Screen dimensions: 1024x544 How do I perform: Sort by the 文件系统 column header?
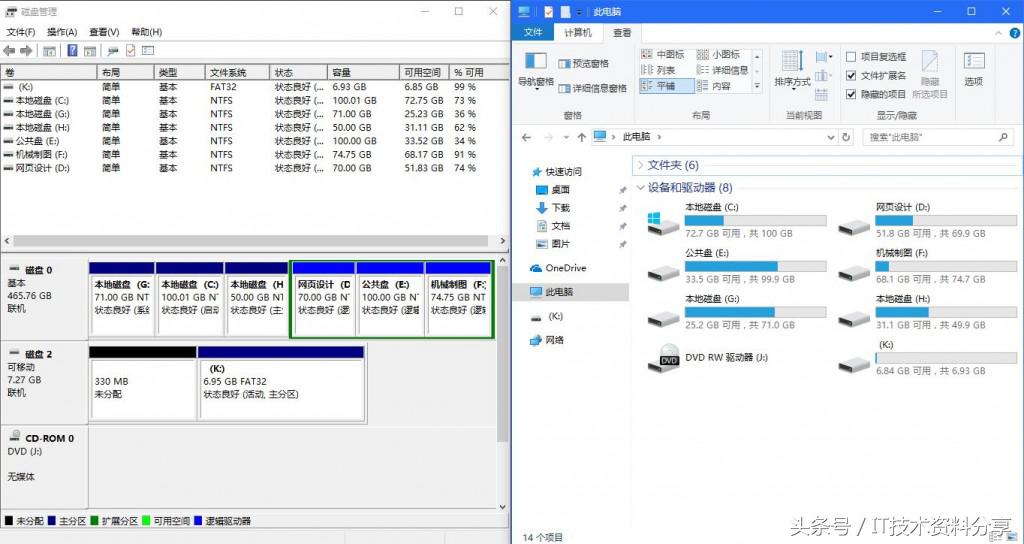tap(236, 72)
